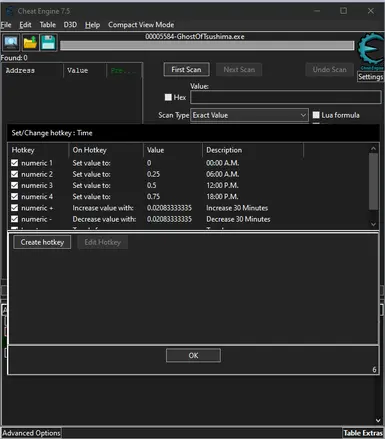385x439 pixels.
Task: Click the hotkey list Value column header
Action: click(173, 150)
